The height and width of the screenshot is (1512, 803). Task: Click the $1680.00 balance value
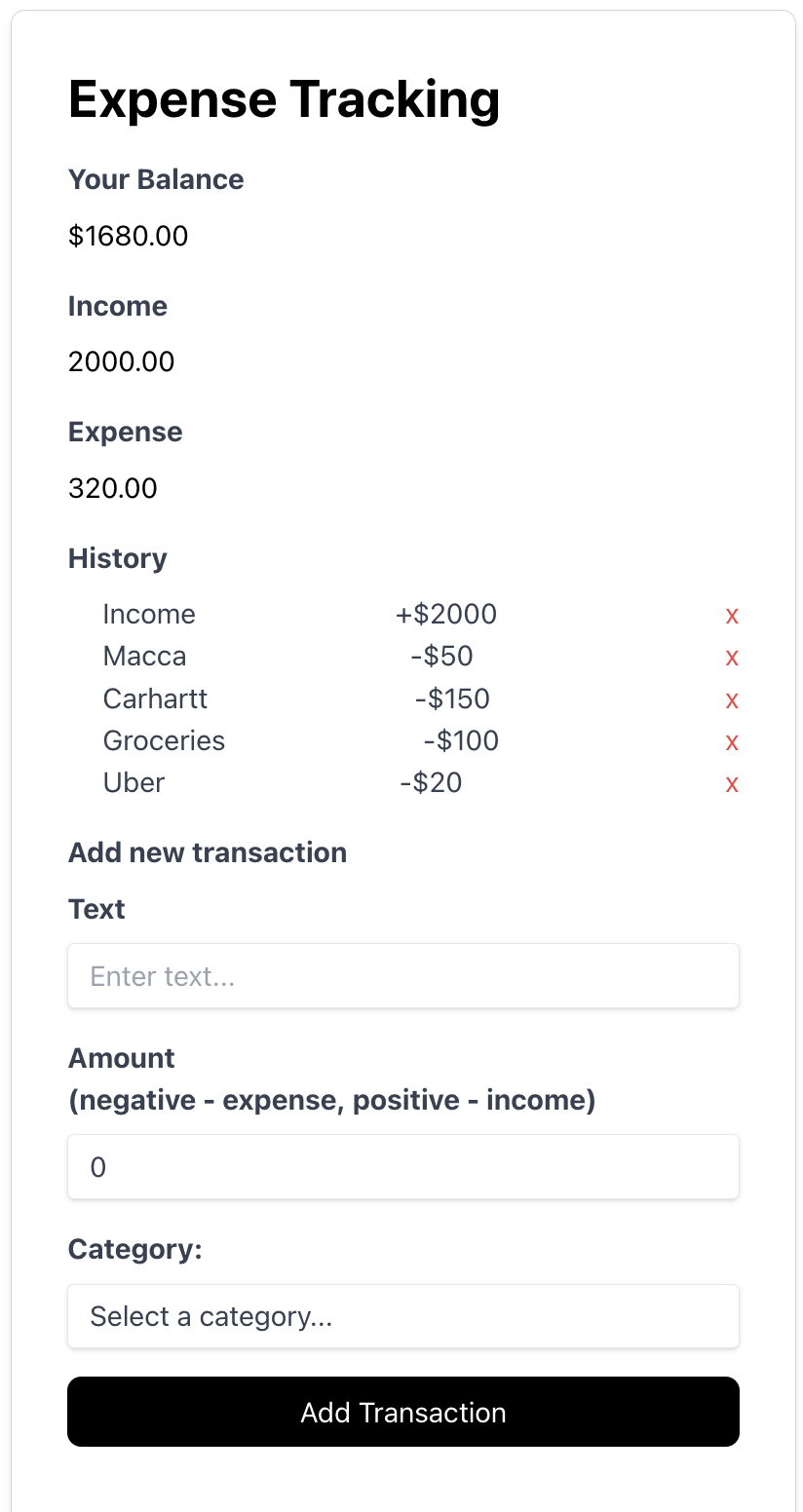(x=129, y=236)
